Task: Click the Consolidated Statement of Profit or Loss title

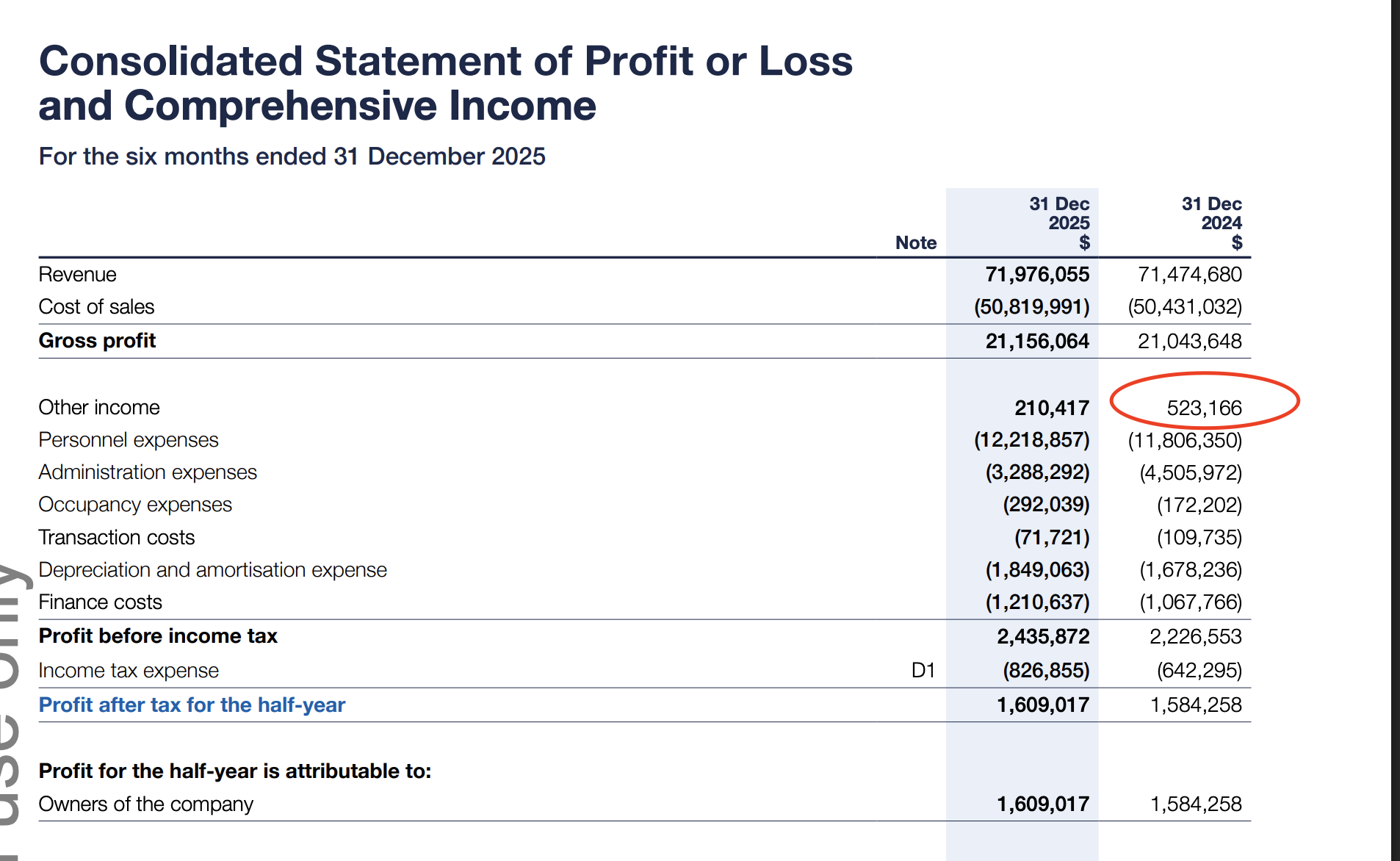Action: click(x=445, y=82)
